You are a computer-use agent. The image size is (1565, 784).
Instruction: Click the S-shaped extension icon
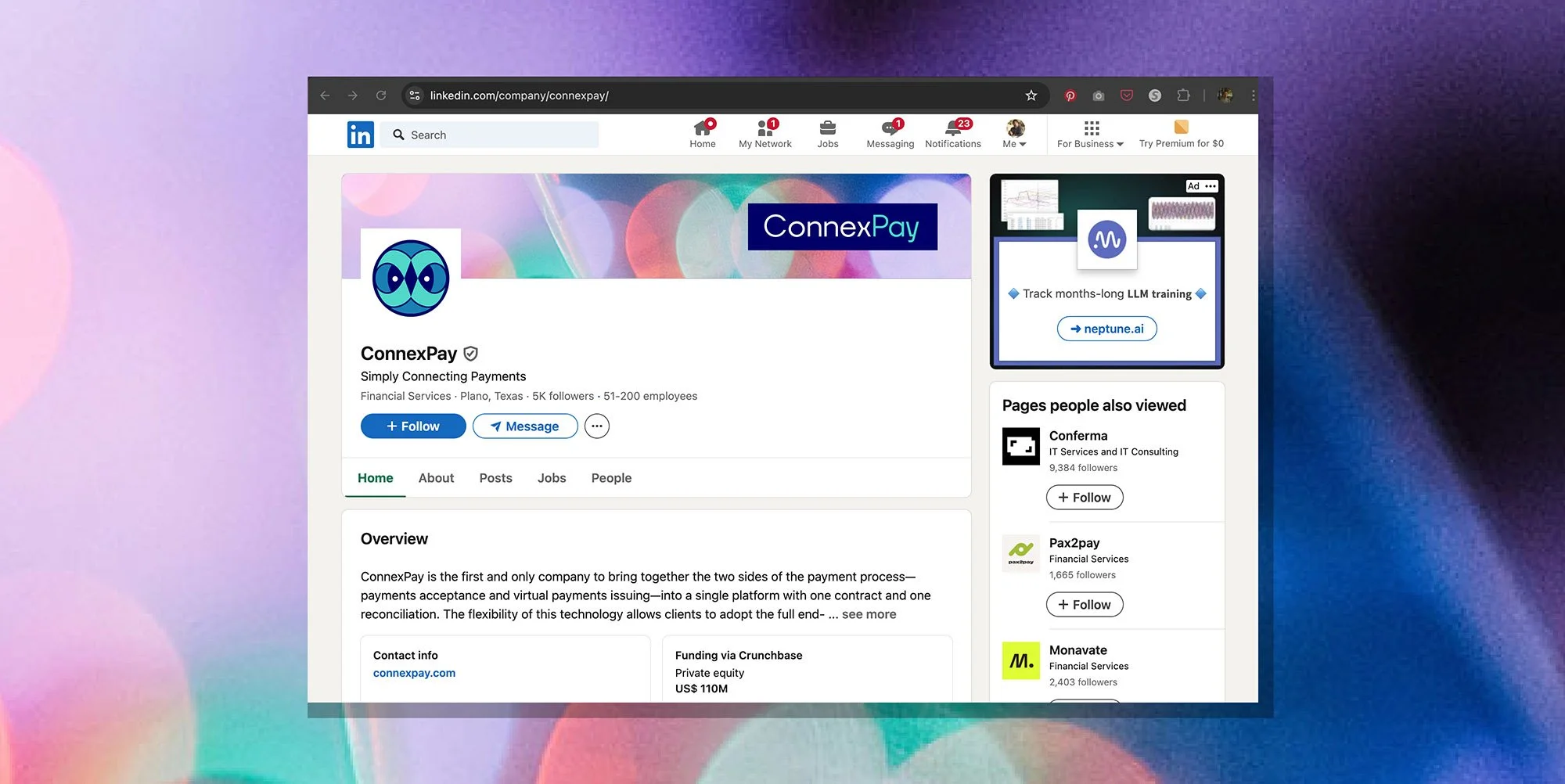click(1155, 95)
